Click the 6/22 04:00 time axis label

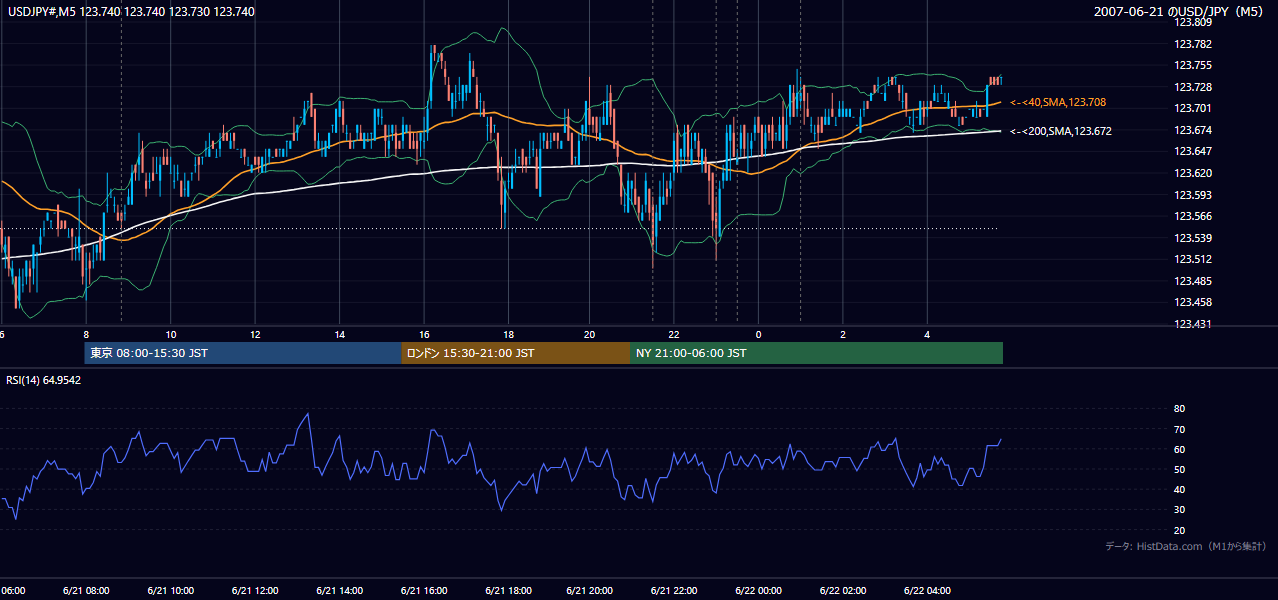(927, 591)
